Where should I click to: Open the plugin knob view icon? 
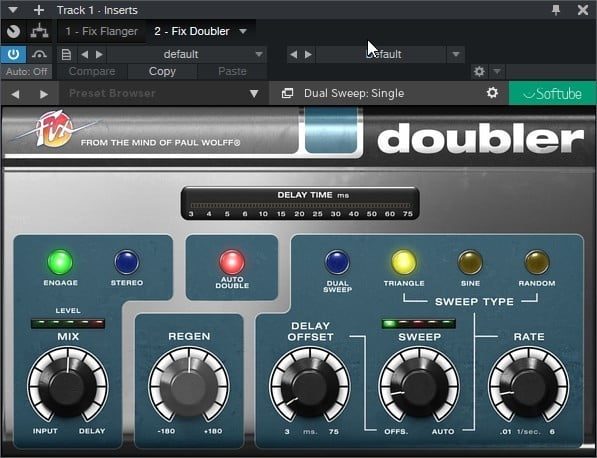(x=14, y=31)
